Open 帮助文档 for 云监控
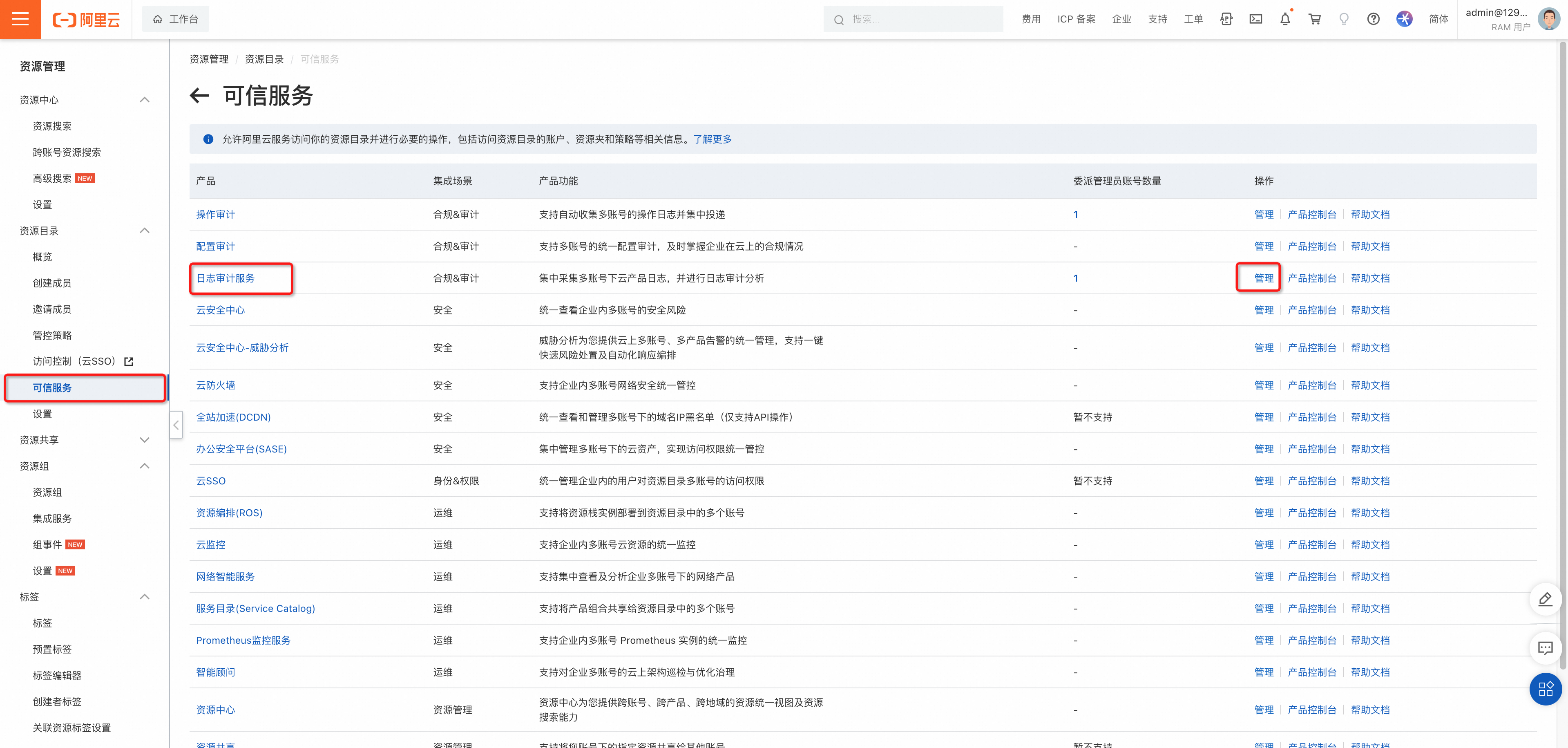 1370,545
